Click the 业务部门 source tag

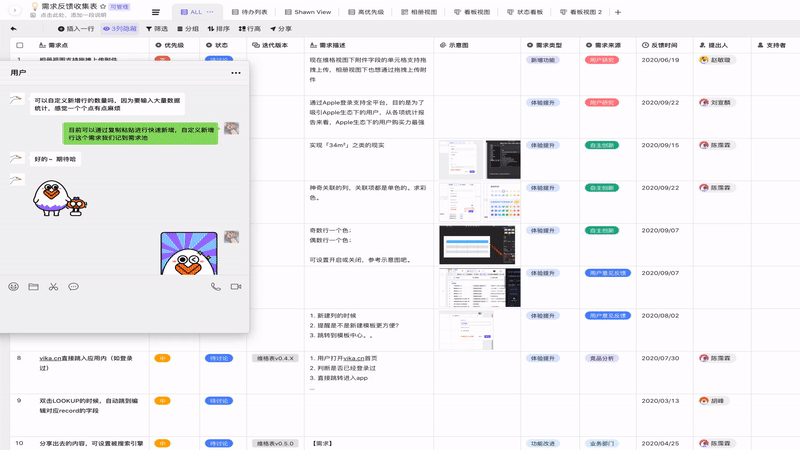coord(602,443)
